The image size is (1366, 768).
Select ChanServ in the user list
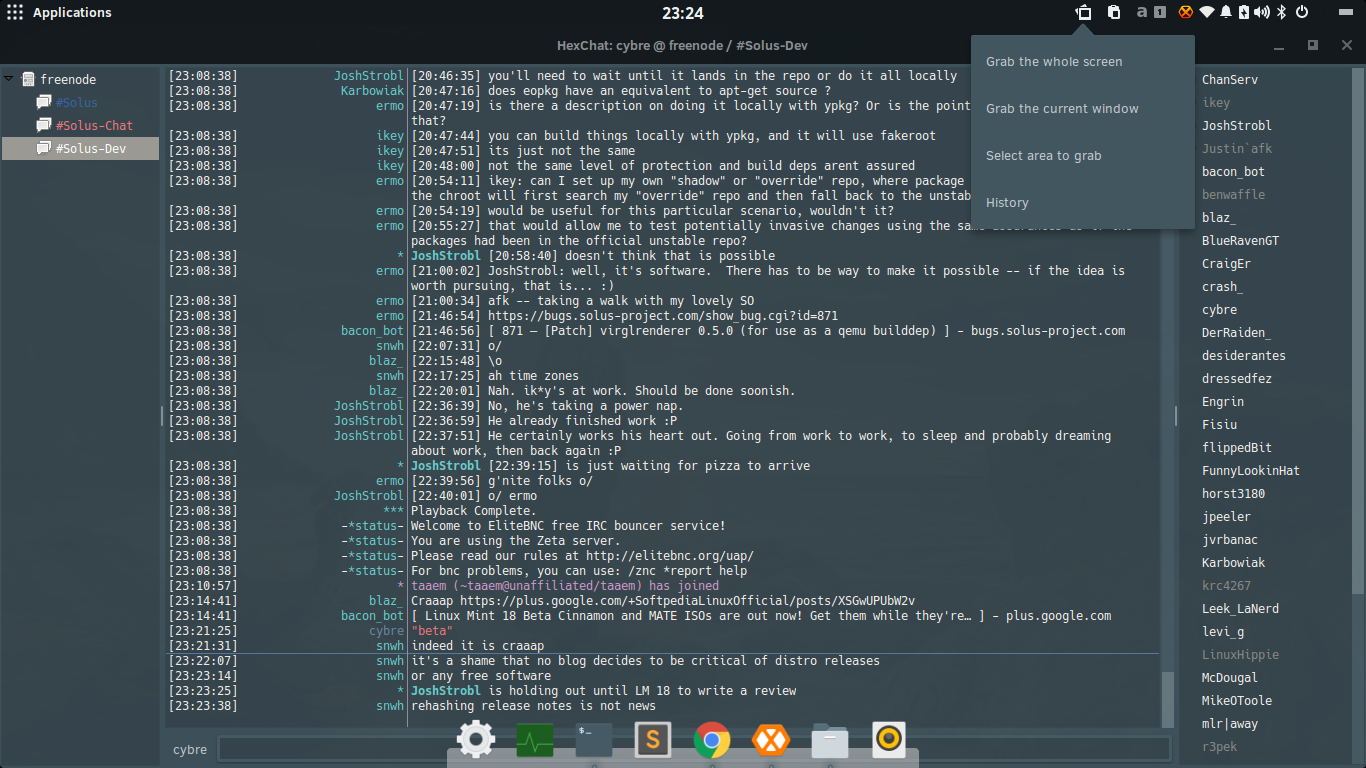click(1230, 79)
